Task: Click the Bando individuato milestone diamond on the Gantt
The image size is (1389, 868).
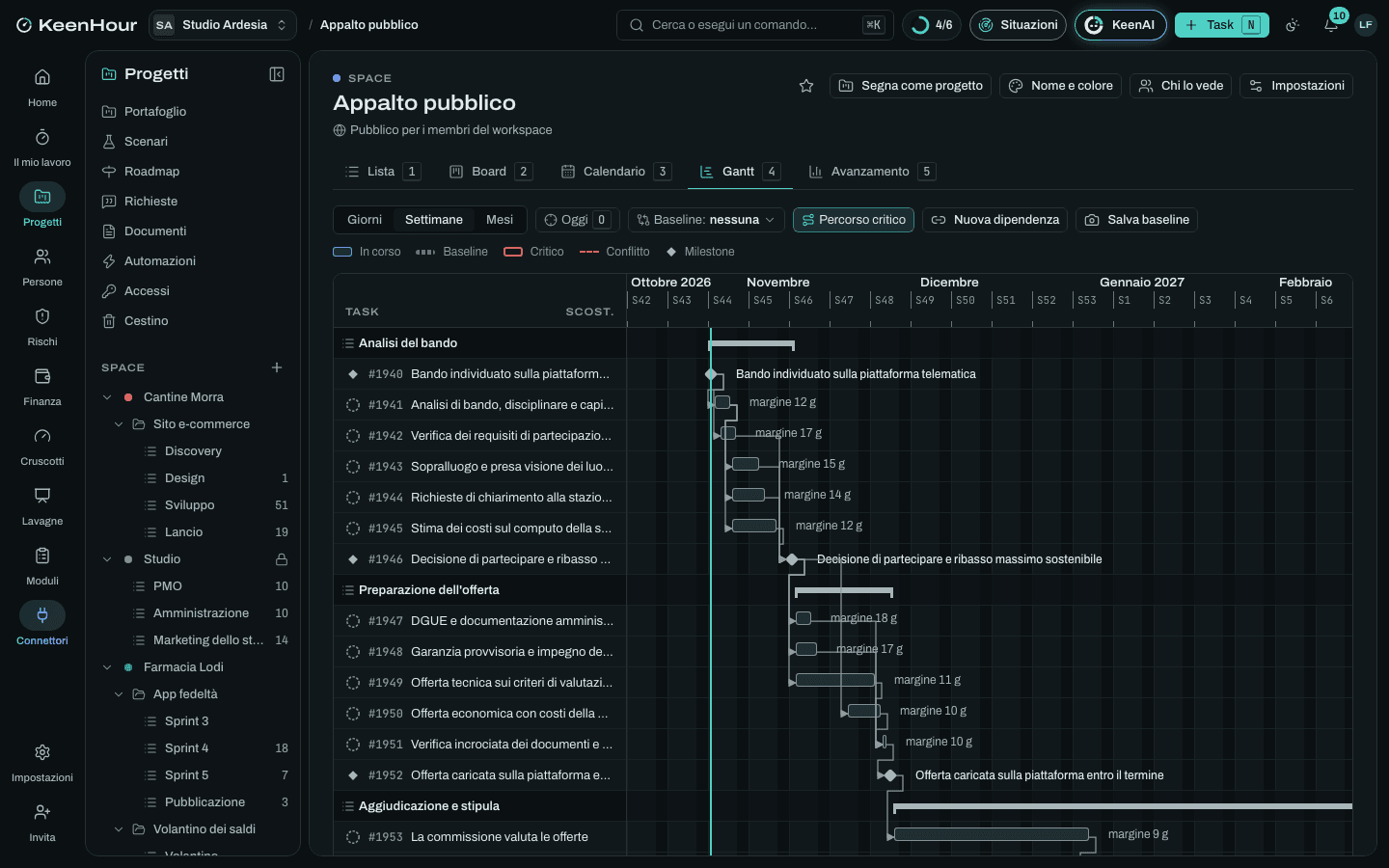Action: pos(711,374)
